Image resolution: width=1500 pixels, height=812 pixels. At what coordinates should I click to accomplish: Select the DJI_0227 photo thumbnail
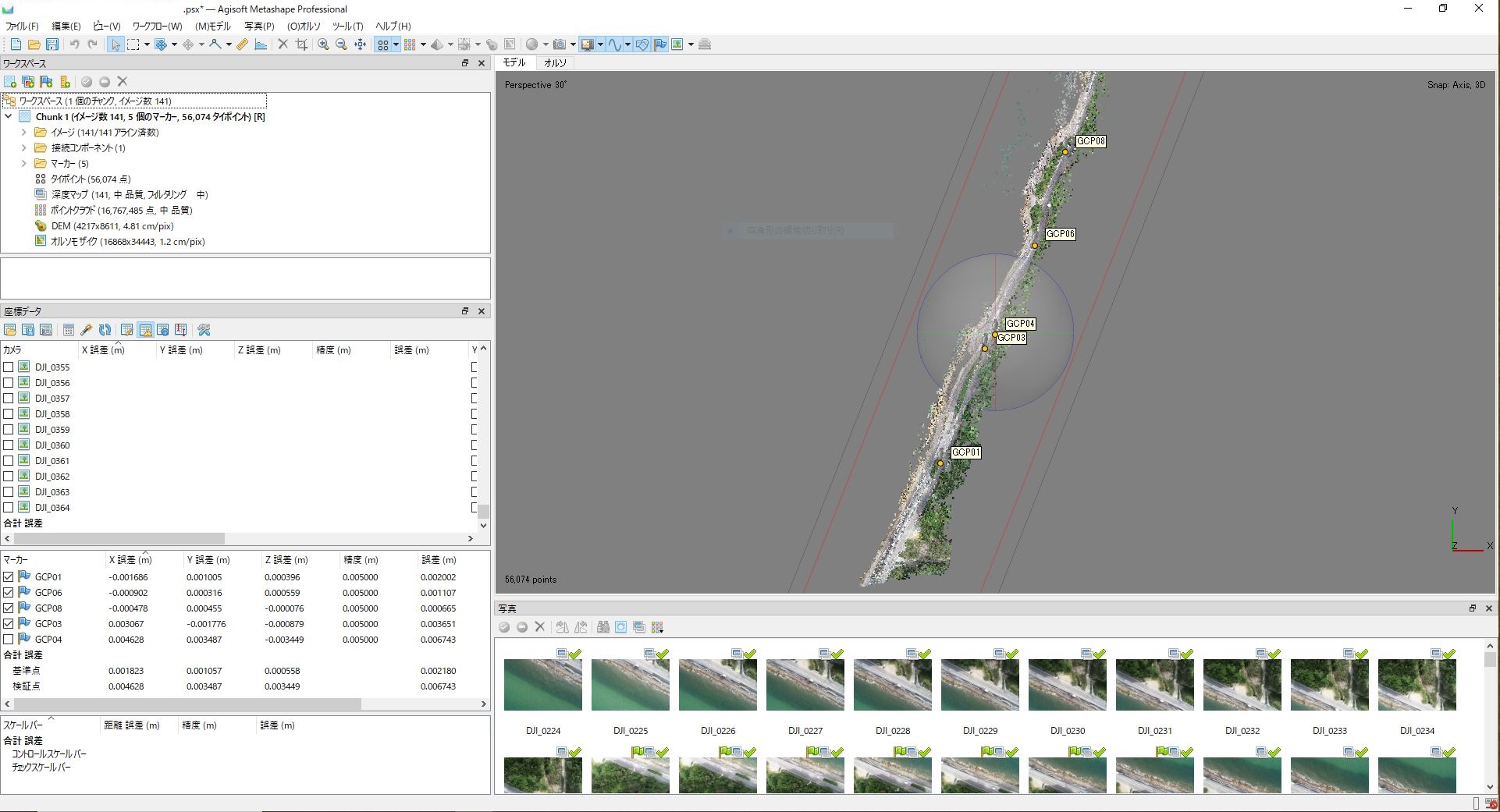tap(805, 685)
